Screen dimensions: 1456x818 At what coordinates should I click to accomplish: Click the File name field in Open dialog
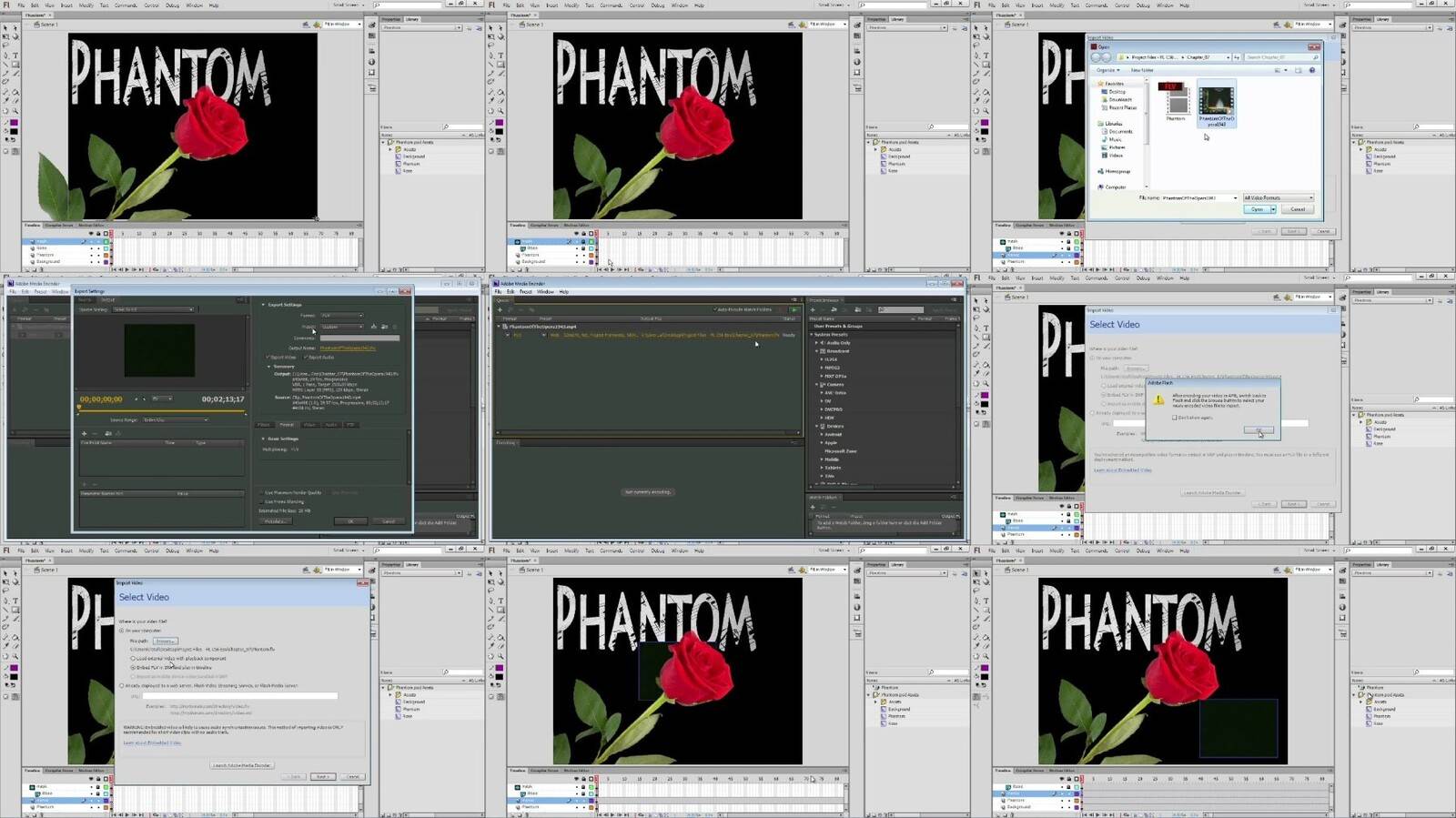click(1200, 197)
